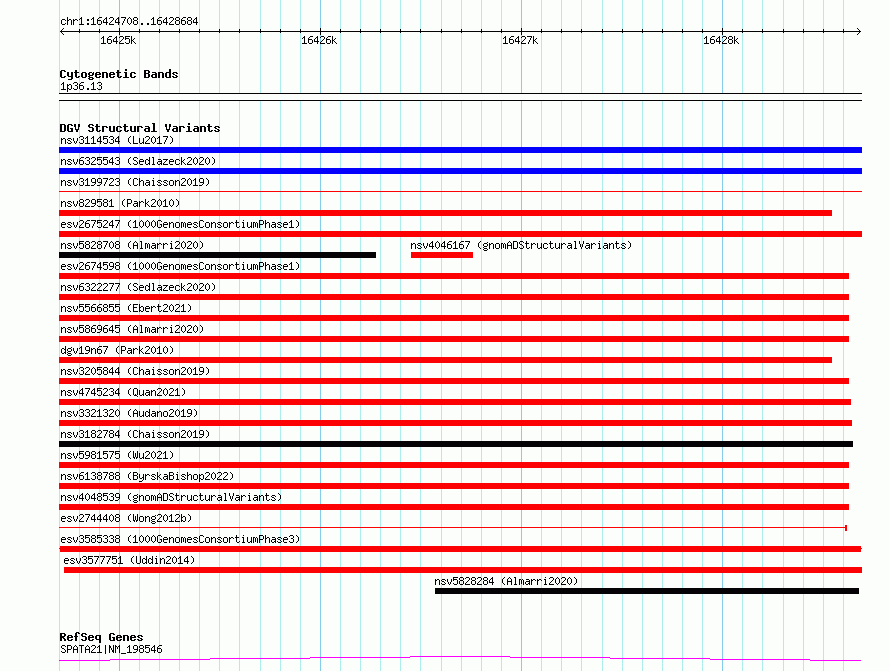The width and height of the screenshot is (890, 671).
Task: Click the nsv5869645 (Almarri2020) label
Action: pos(132,329)
